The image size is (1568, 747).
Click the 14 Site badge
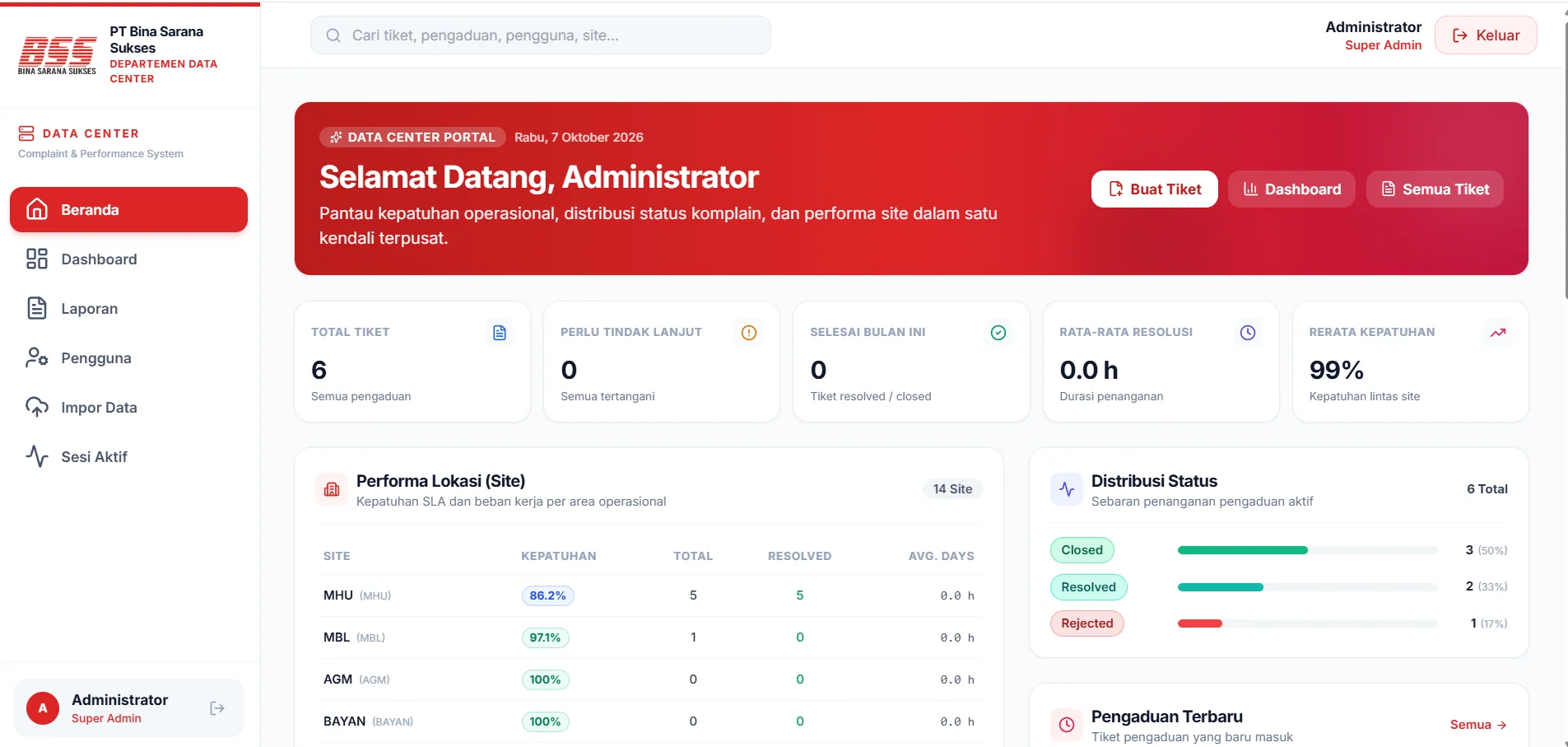(x=952, y=489)
